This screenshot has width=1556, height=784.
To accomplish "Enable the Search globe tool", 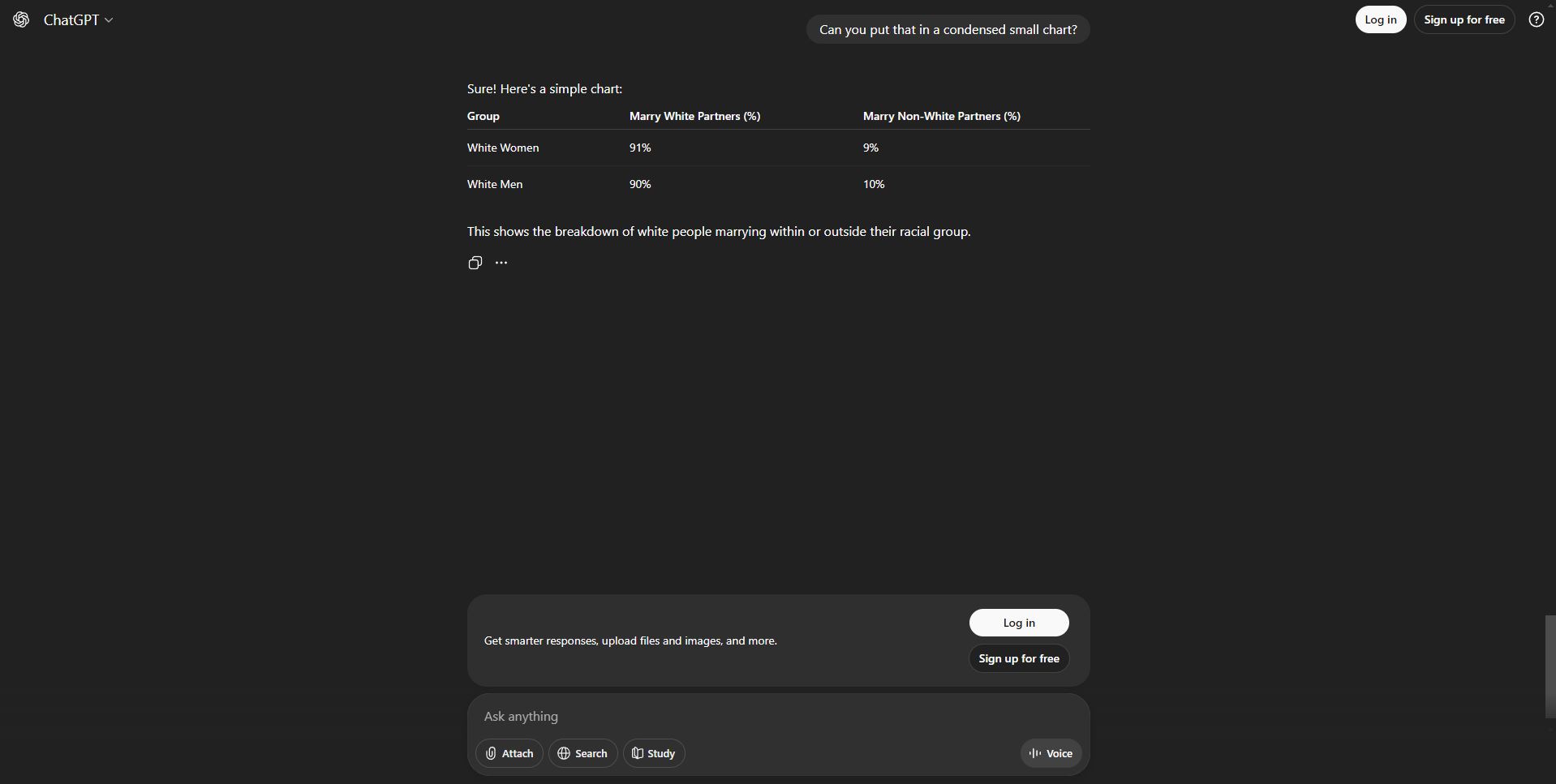I will tap(582, 753).
